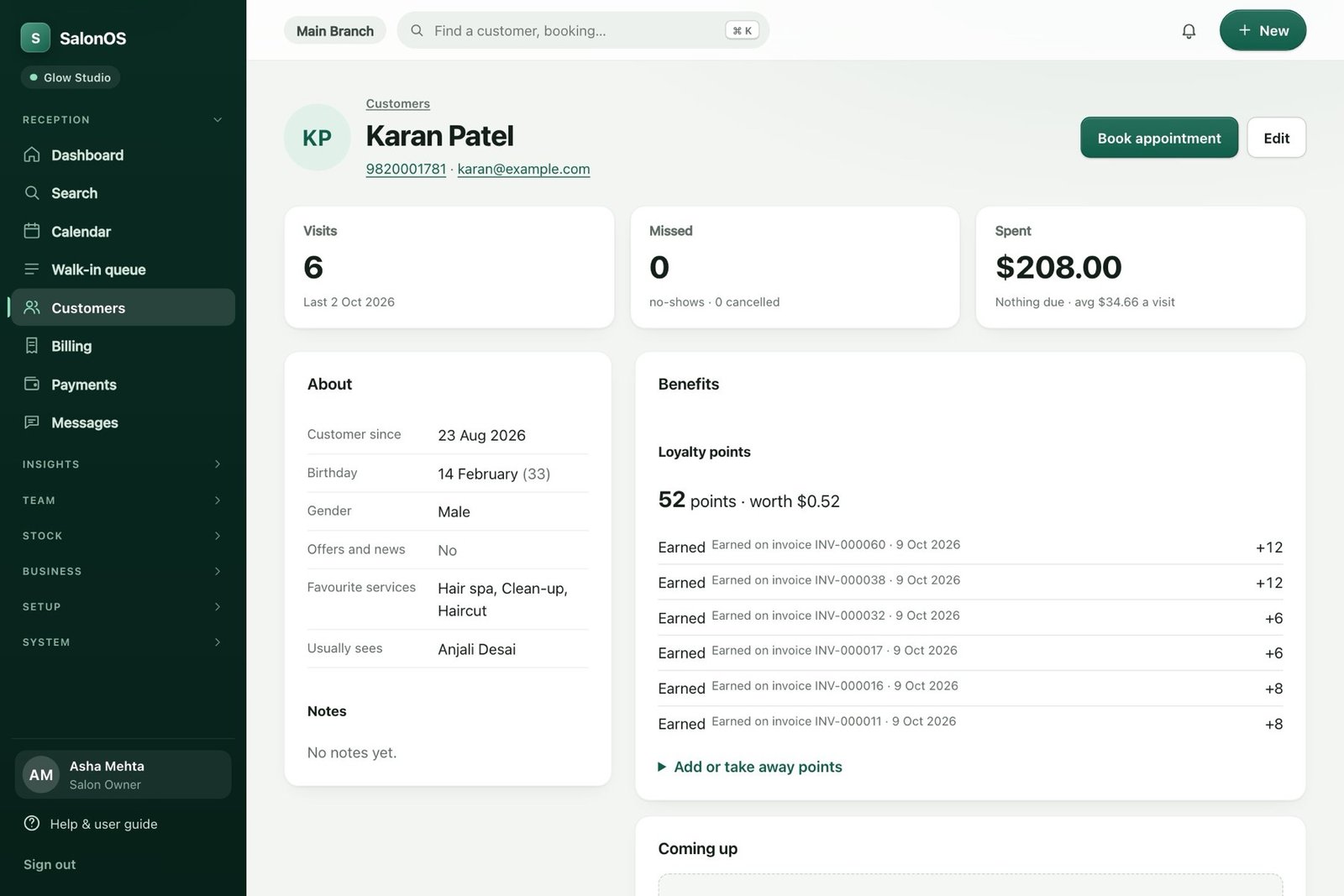Click the magnifier icon in search bar

(x=417, y=31)
